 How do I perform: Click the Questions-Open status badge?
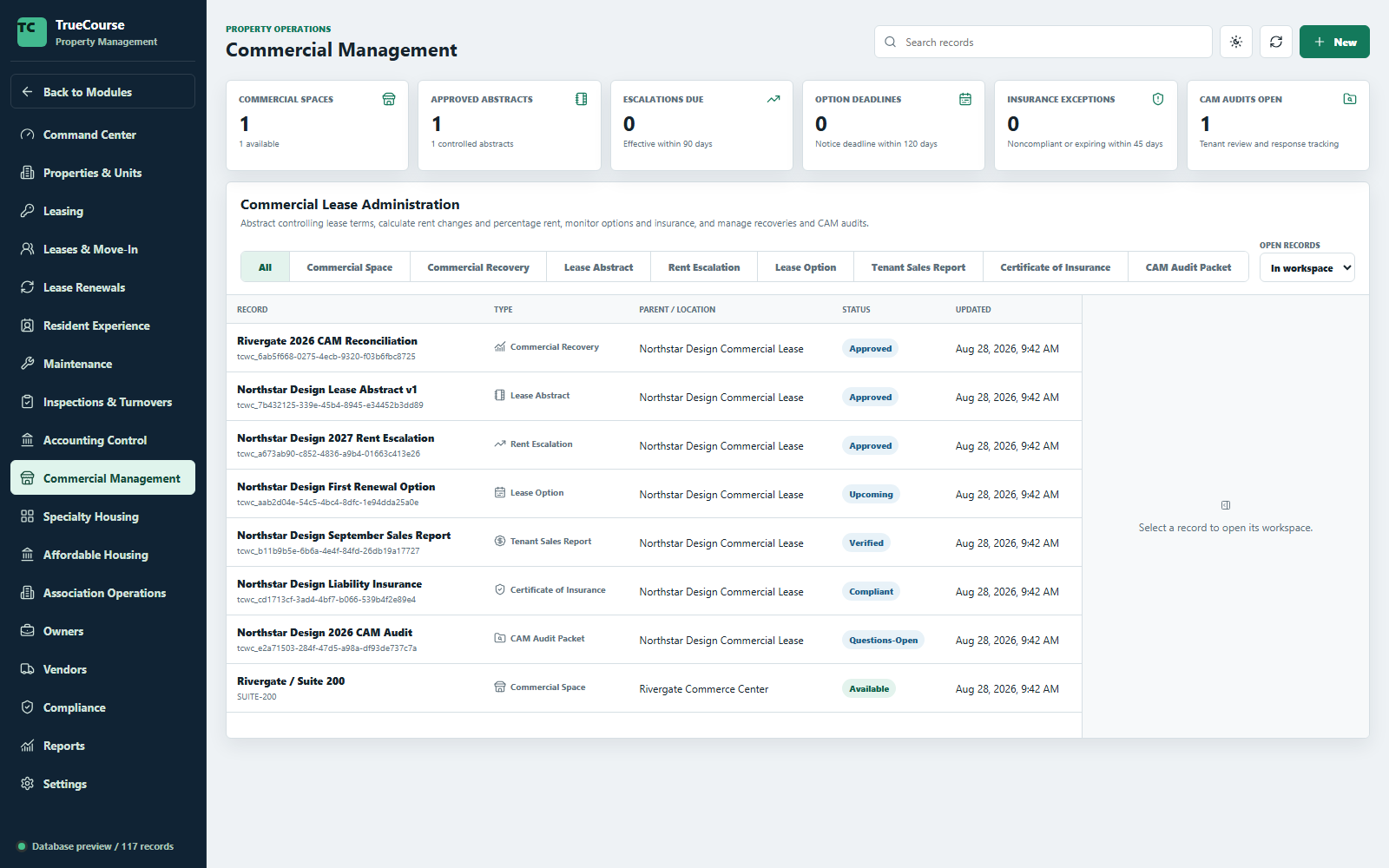[x=883, y=640]
